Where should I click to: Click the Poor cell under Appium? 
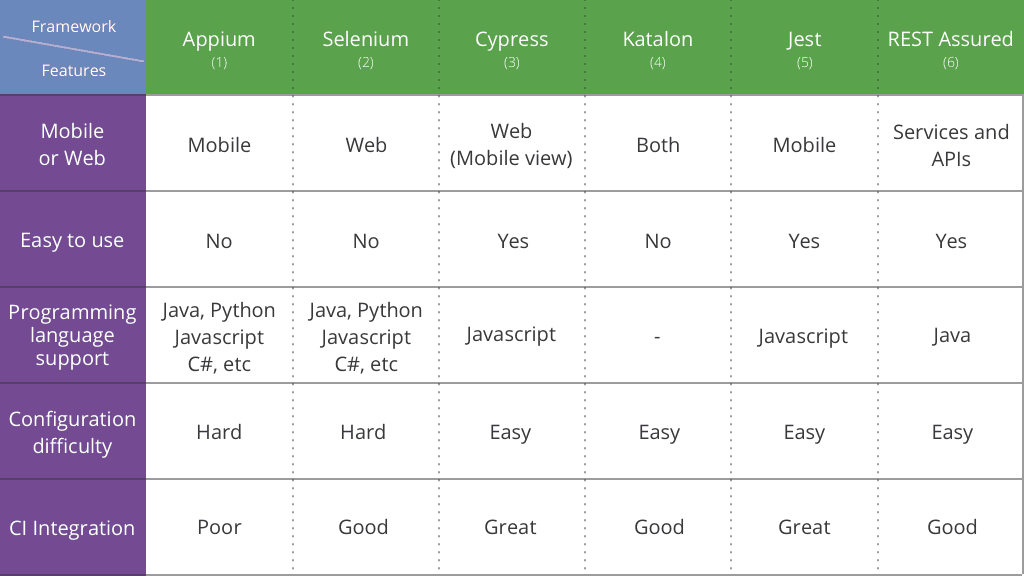(219, 527)
